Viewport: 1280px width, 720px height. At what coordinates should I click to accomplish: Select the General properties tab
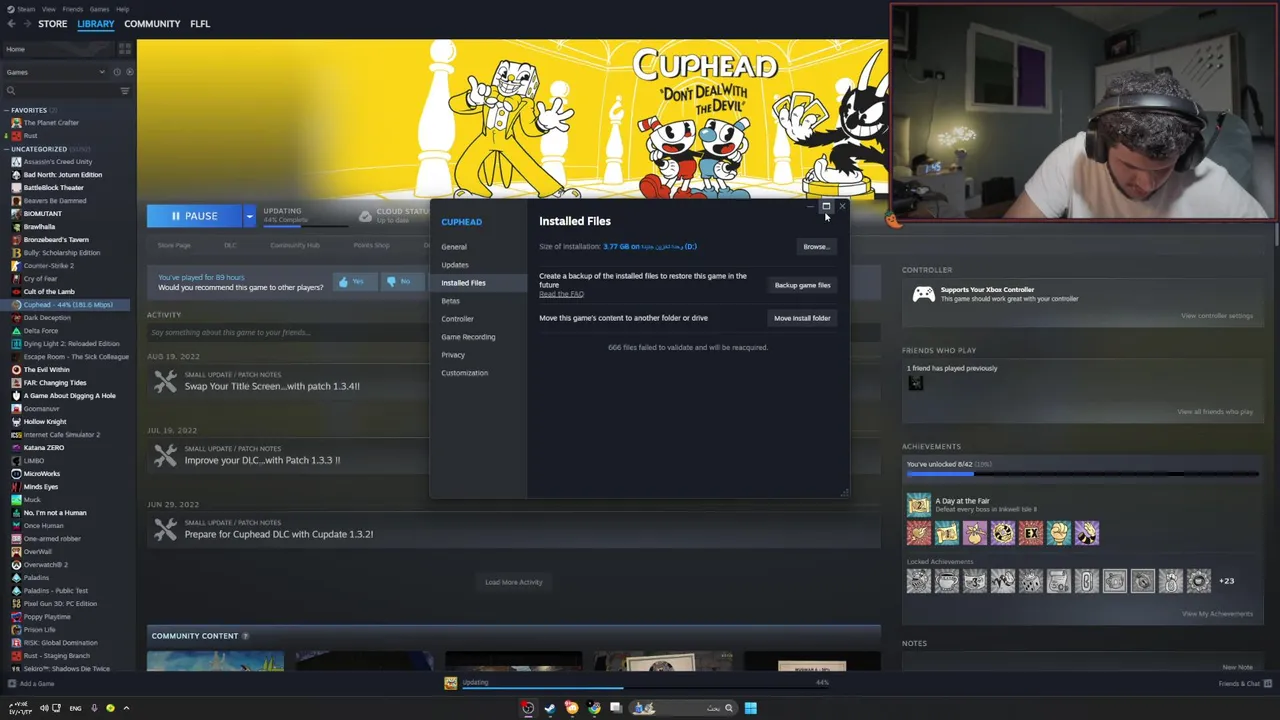pyautogui.click(x=478, y=247)
